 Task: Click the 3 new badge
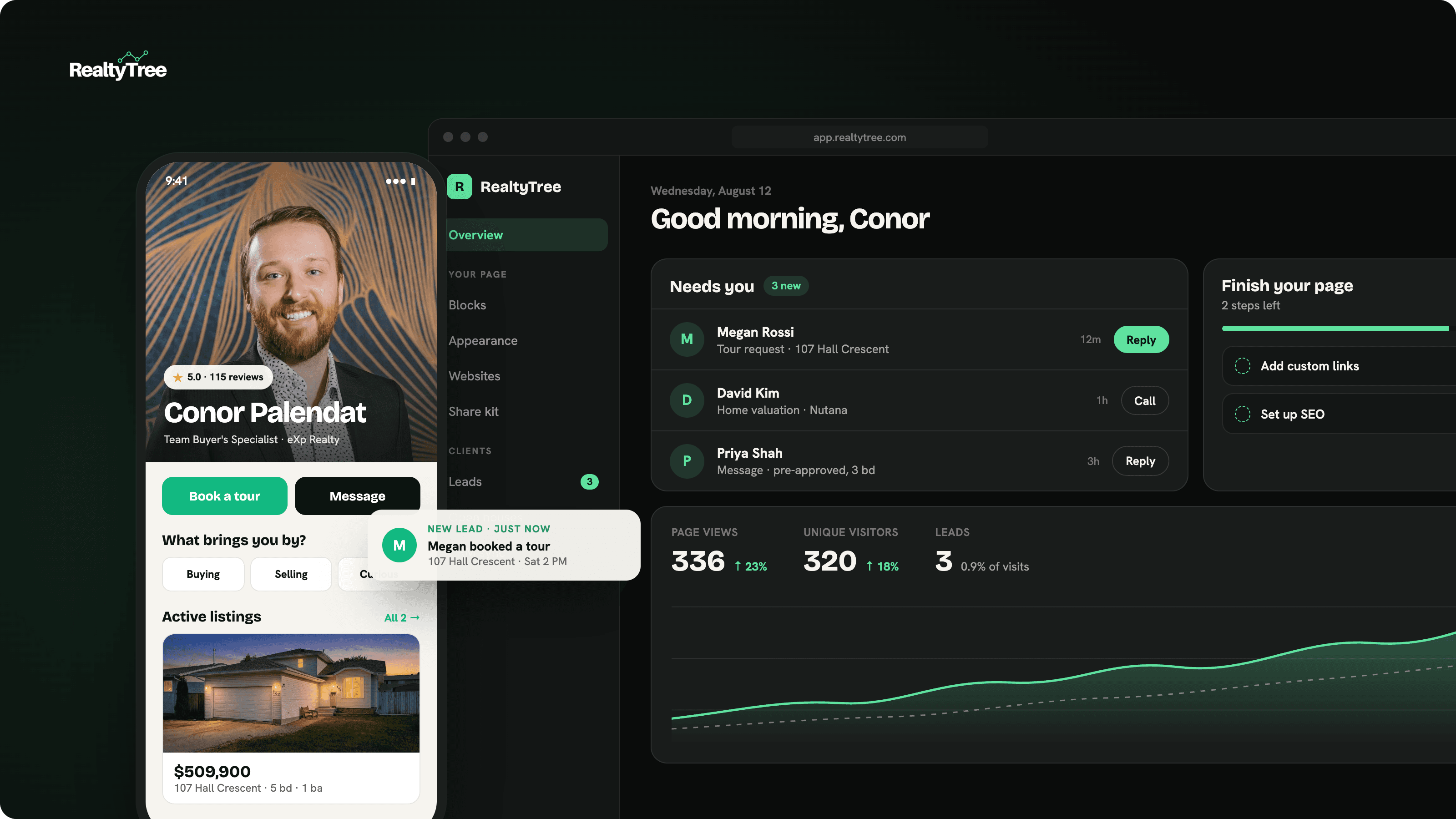[786, 286]
